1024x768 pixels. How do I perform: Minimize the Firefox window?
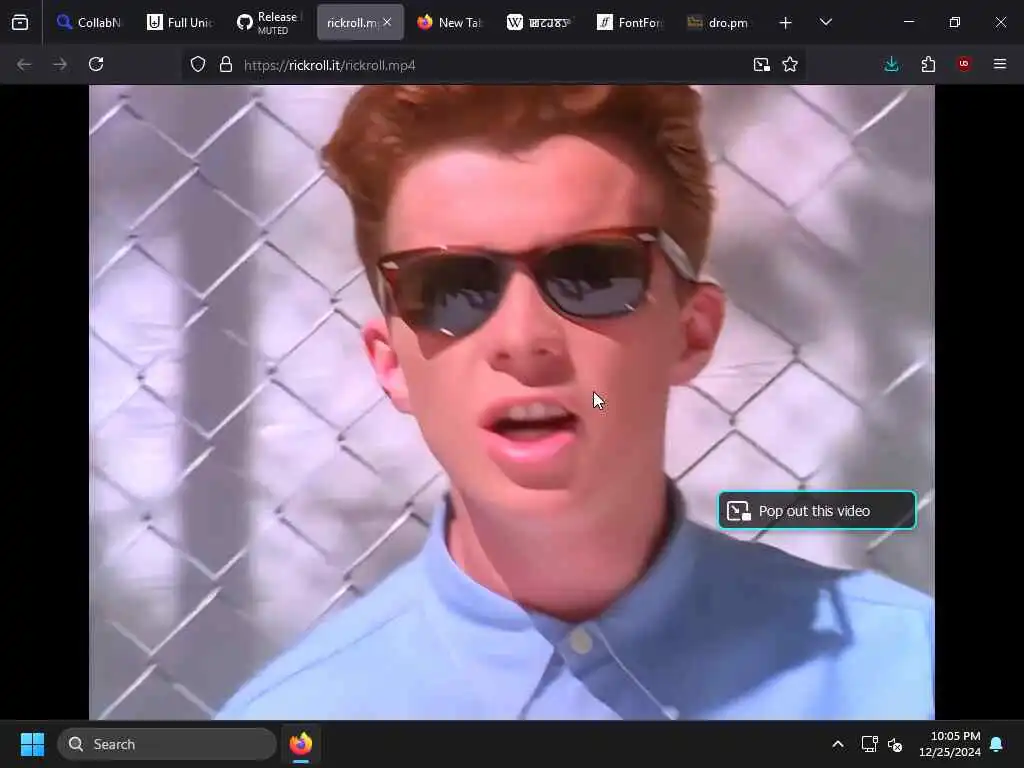[x=908, y=22]
